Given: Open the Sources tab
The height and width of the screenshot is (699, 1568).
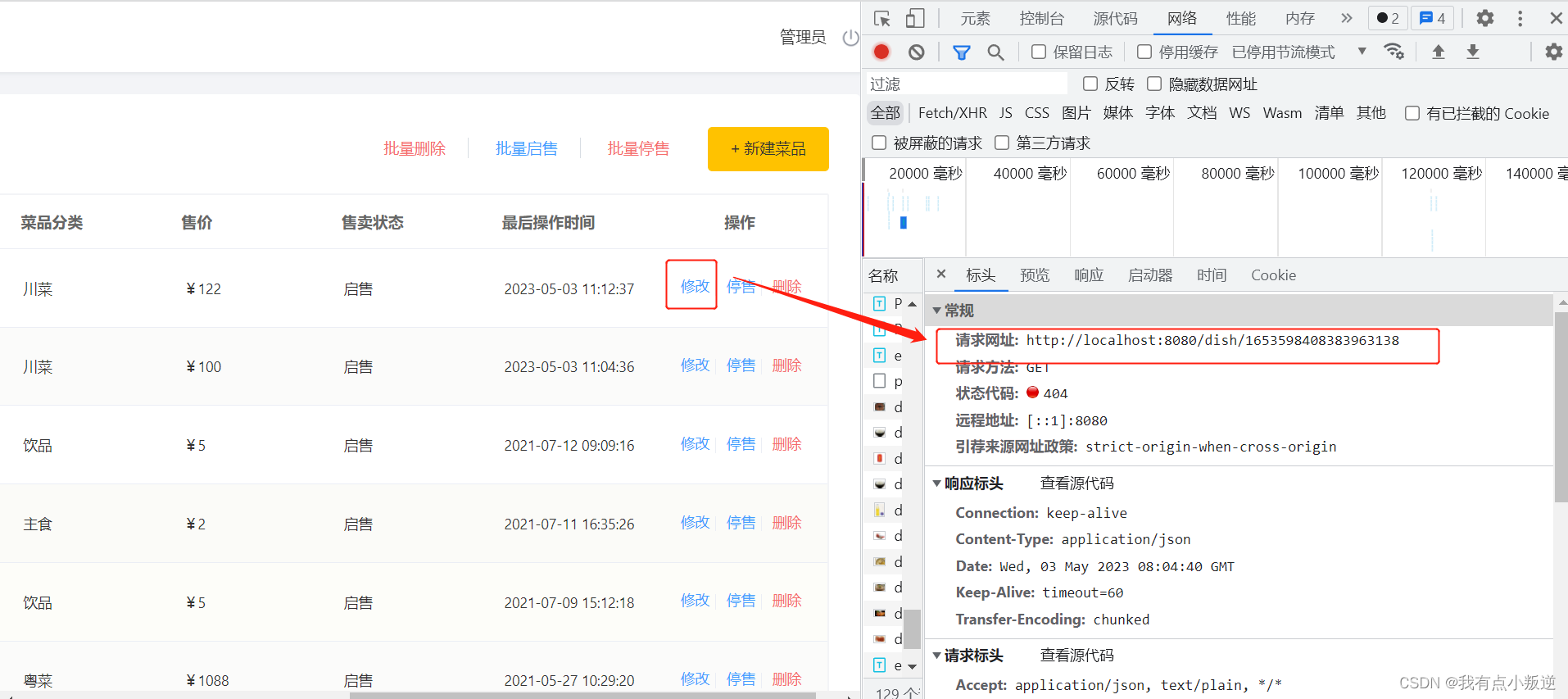Looking at the screenshot, I should click(1116, 18).
